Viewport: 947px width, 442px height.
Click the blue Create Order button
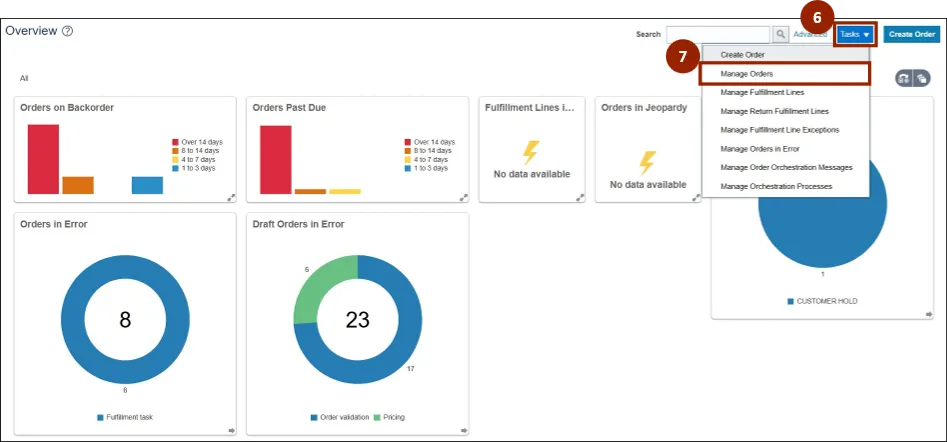click(x=911, y=34)
